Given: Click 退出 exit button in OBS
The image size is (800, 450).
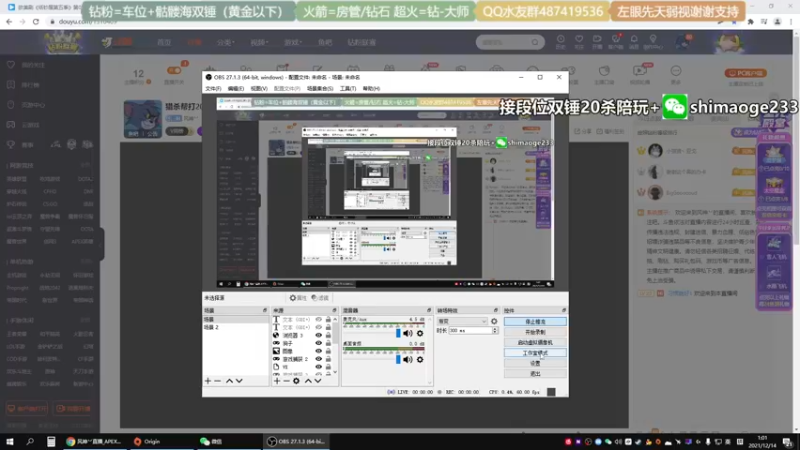Looking at the screenshot, I should [x=535, y=374].
